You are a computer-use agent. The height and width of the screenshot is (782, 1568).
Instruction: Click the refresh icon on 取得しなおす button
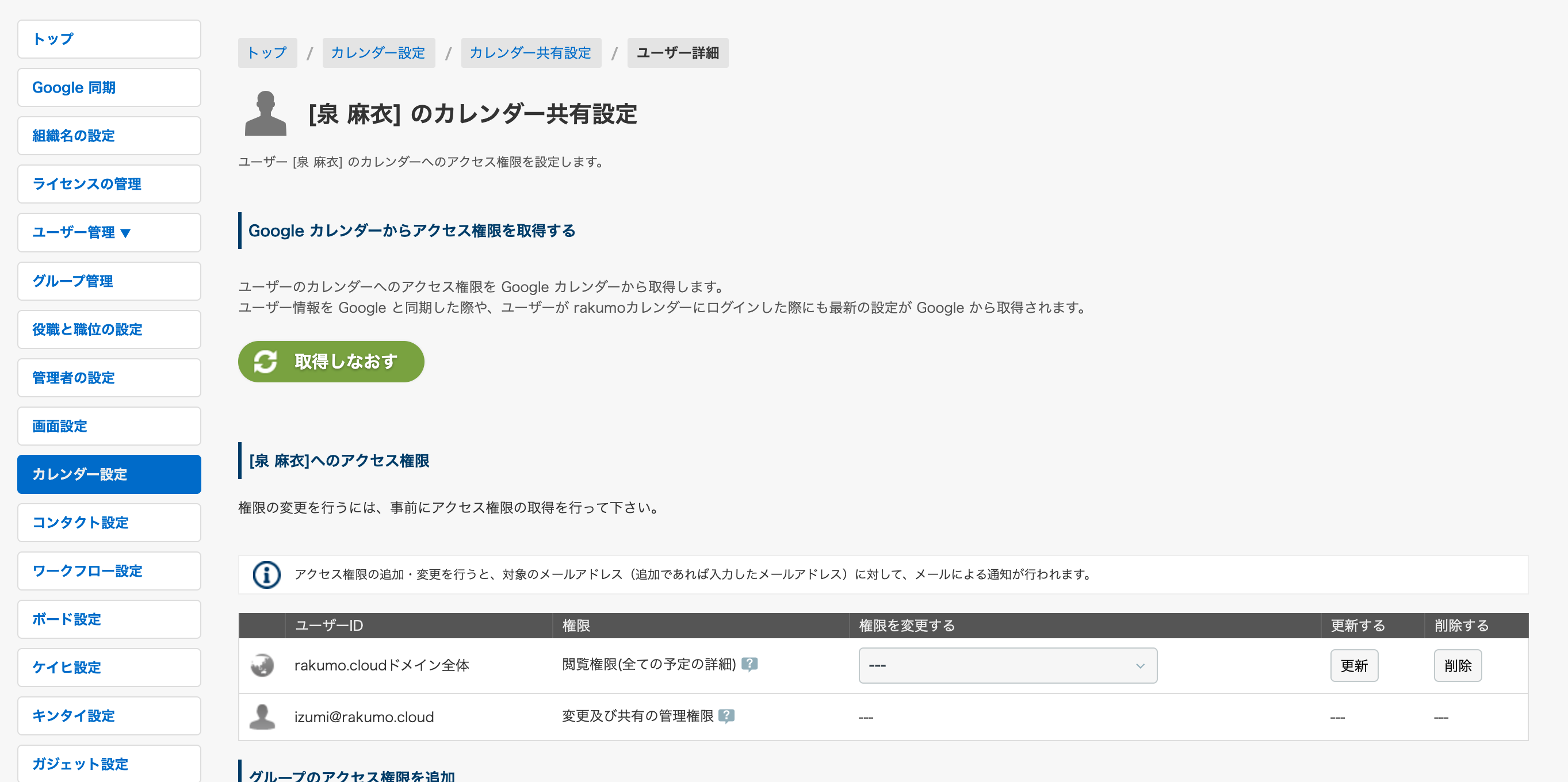point(265,362)
